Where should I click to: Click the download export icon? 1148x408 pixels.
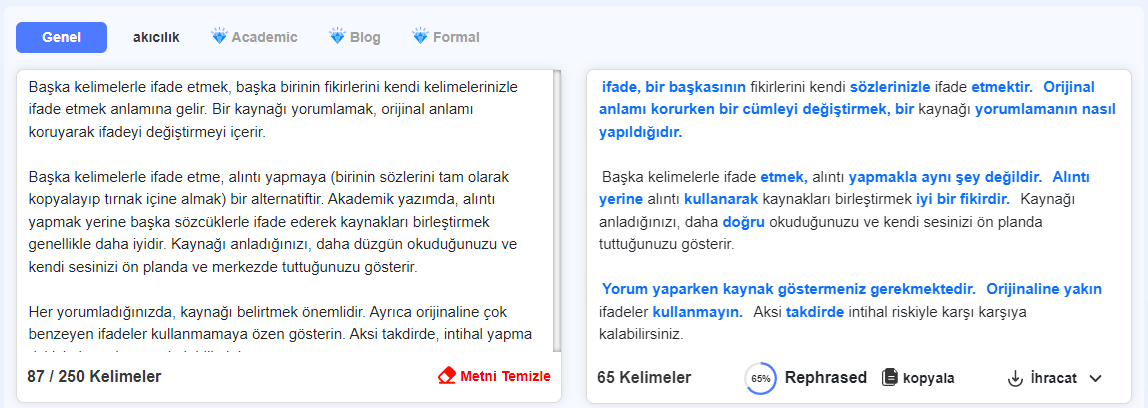tap(1015, 378)
